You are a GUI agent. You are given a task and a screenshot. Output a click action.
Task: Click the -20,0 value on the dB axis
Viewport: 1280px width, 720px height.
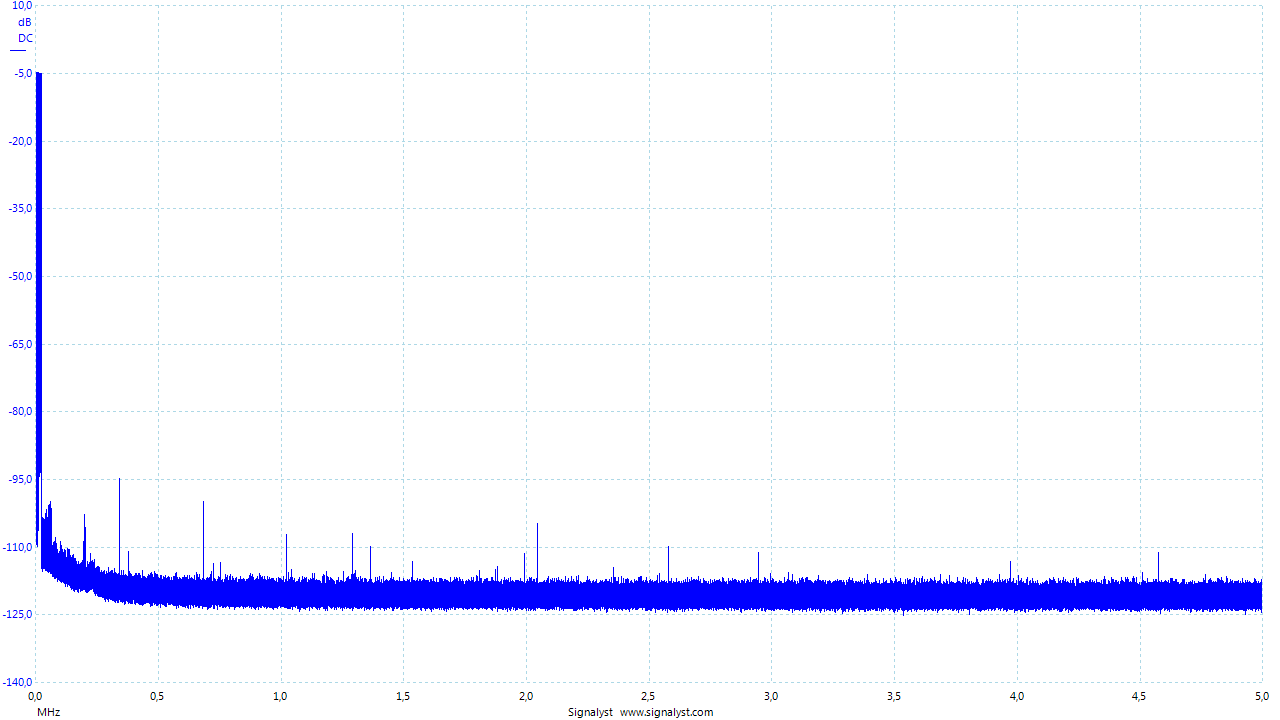(20, 141)
